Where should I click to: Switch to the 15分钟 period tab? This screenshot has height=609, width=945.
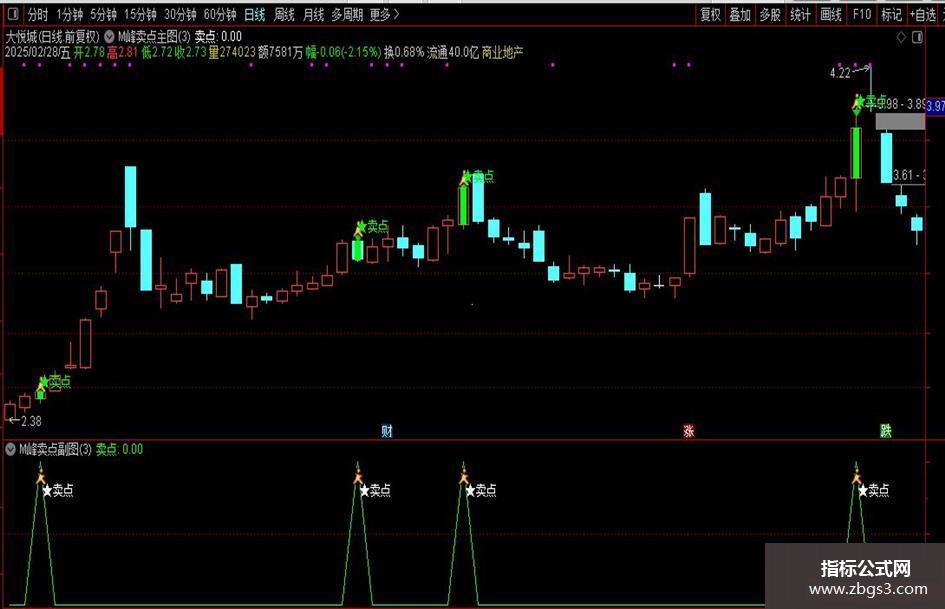tap(140, 14)
